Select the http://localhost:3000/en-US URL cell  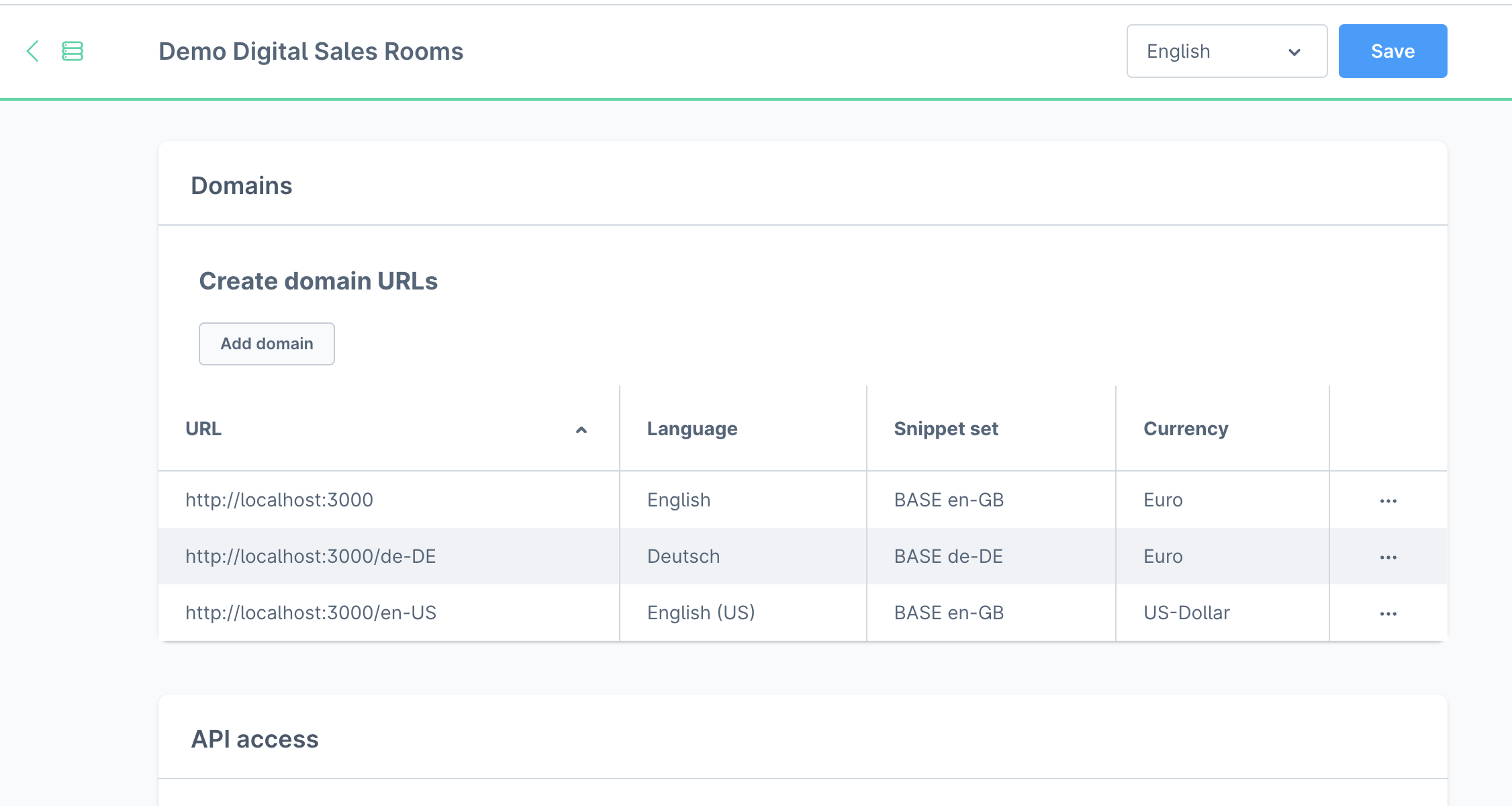(310, 613)
